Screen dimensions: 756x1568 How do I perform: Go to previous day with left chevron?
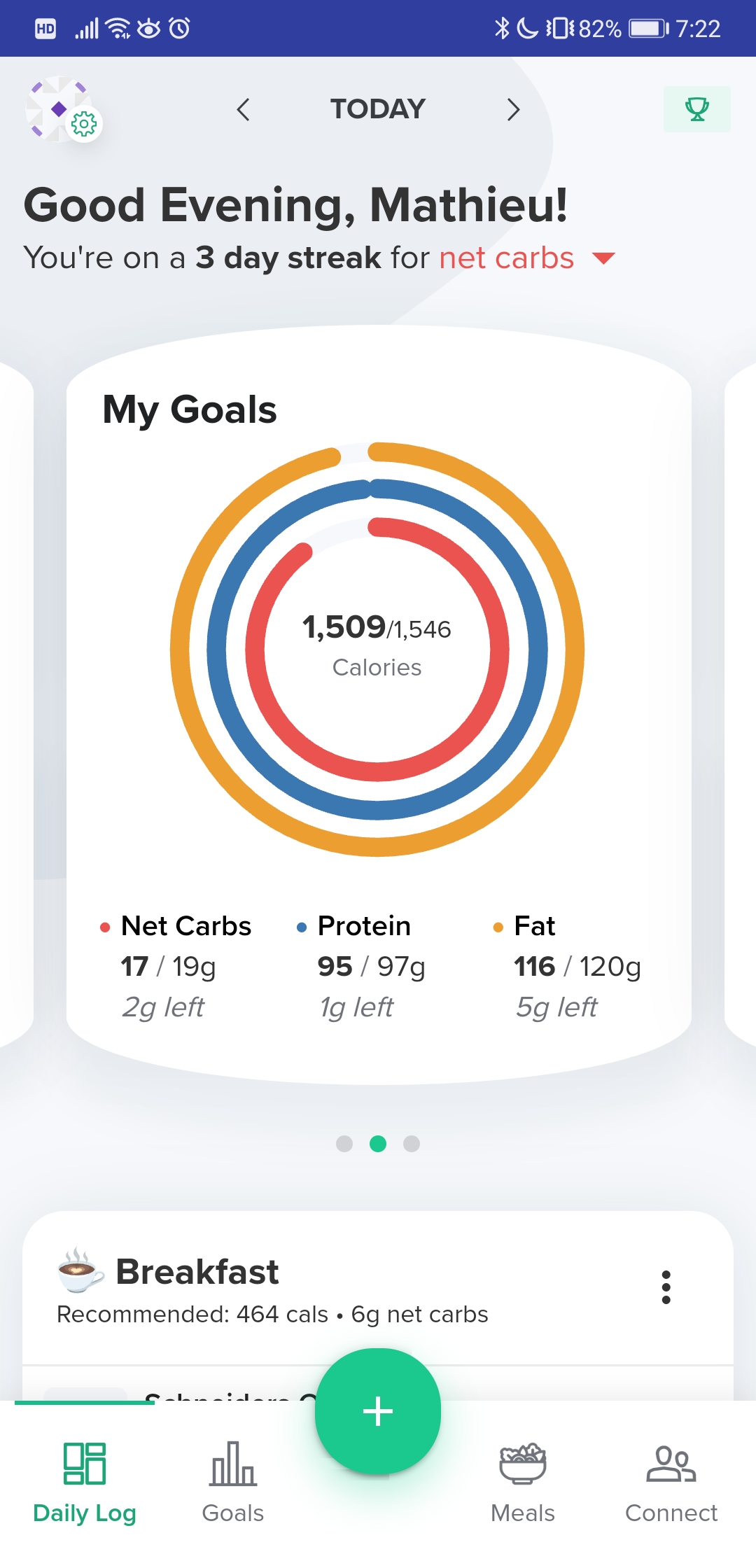point(243,109)
